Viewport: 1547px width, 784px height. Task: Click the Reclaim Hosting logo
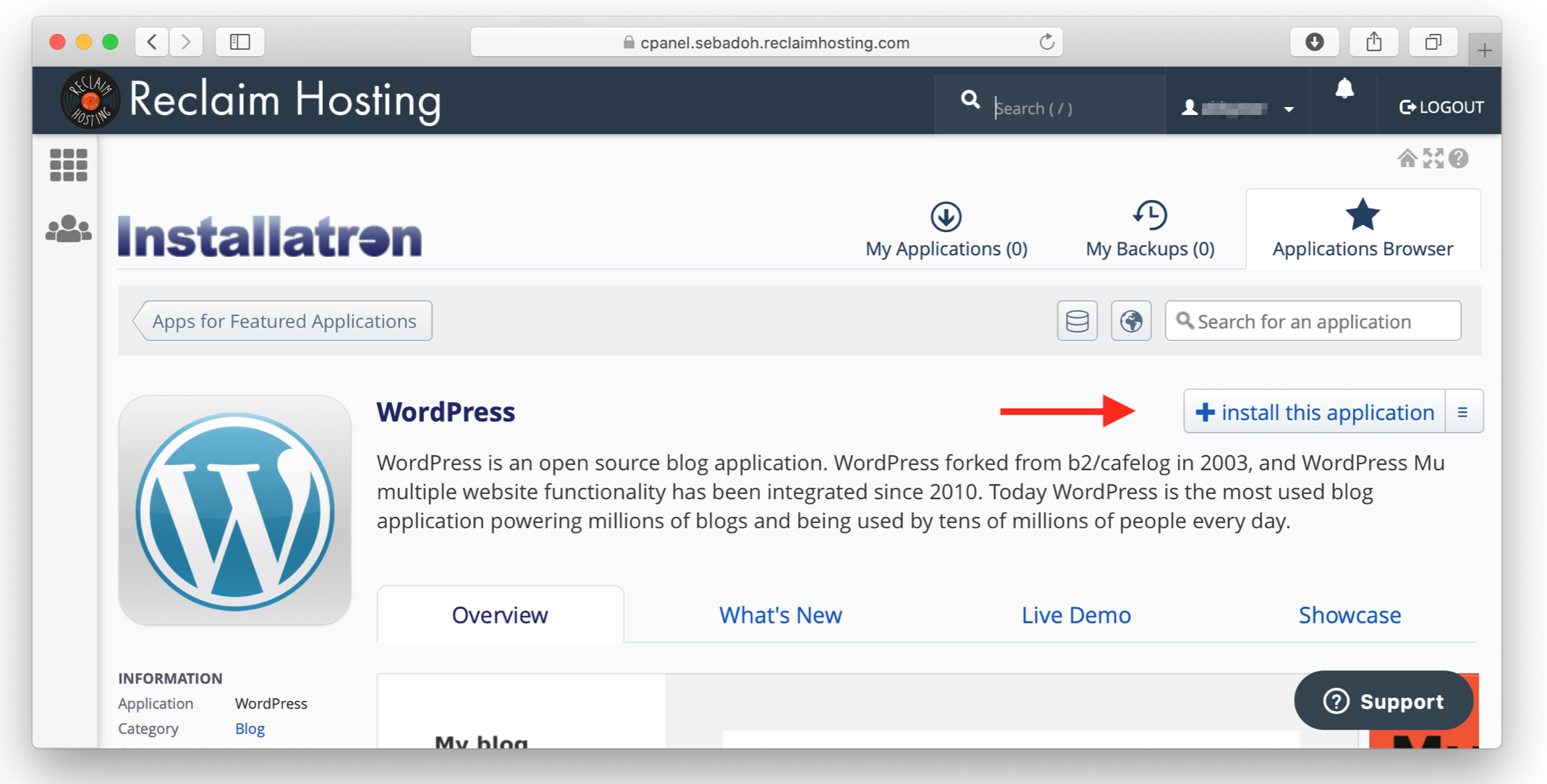90,99
